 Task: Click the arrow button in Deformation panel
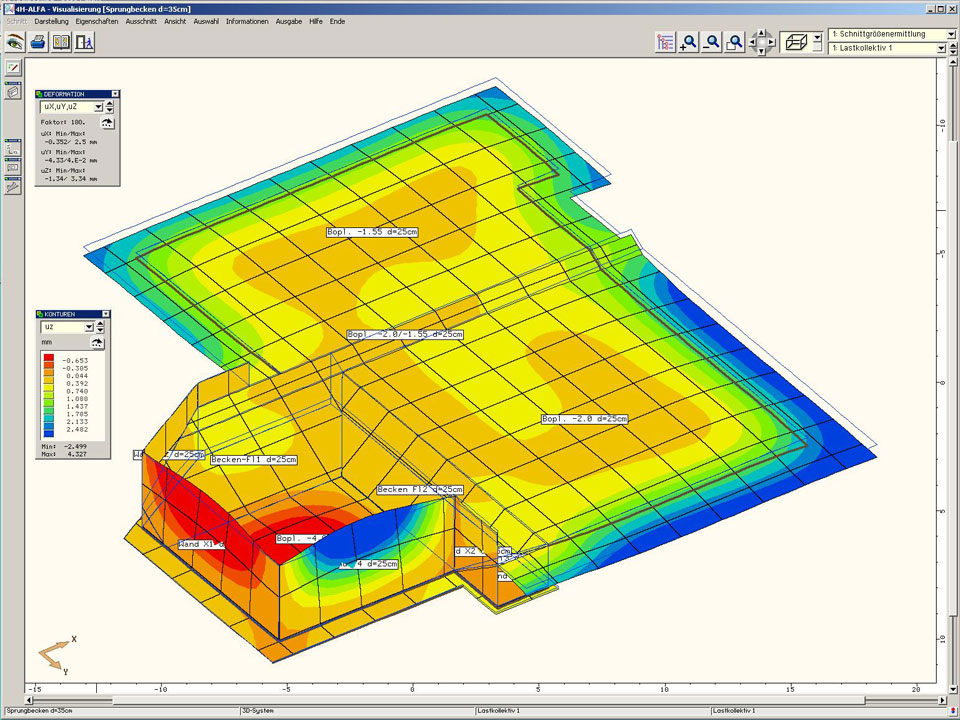pyautogui.click(x=108, y=122)
